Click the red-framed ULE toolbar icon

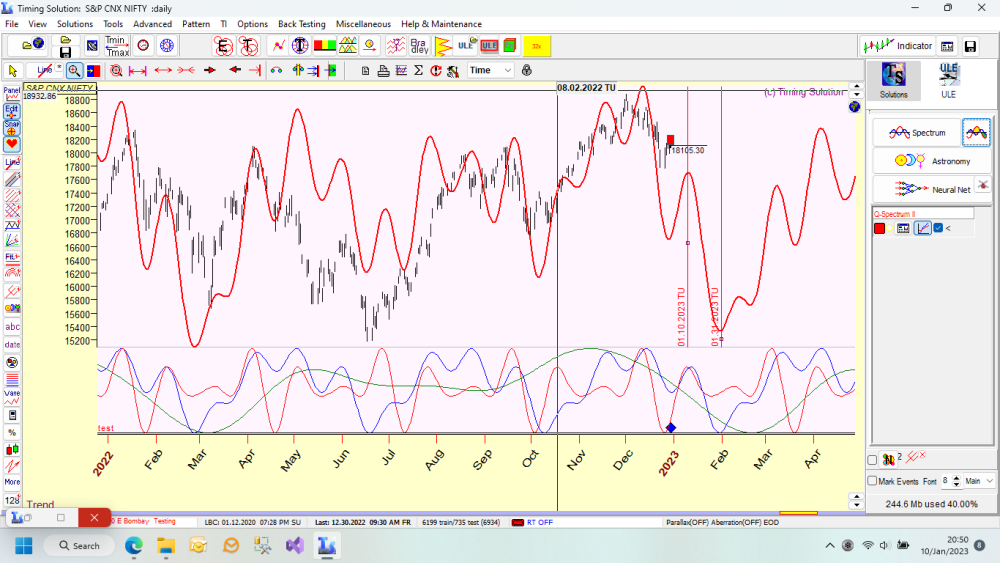pyautogui.click(x=489, y=46)
